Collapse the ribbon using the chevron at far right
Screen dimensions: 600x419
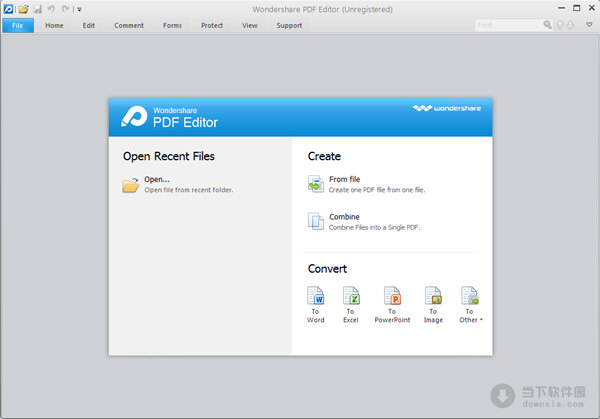589,25
